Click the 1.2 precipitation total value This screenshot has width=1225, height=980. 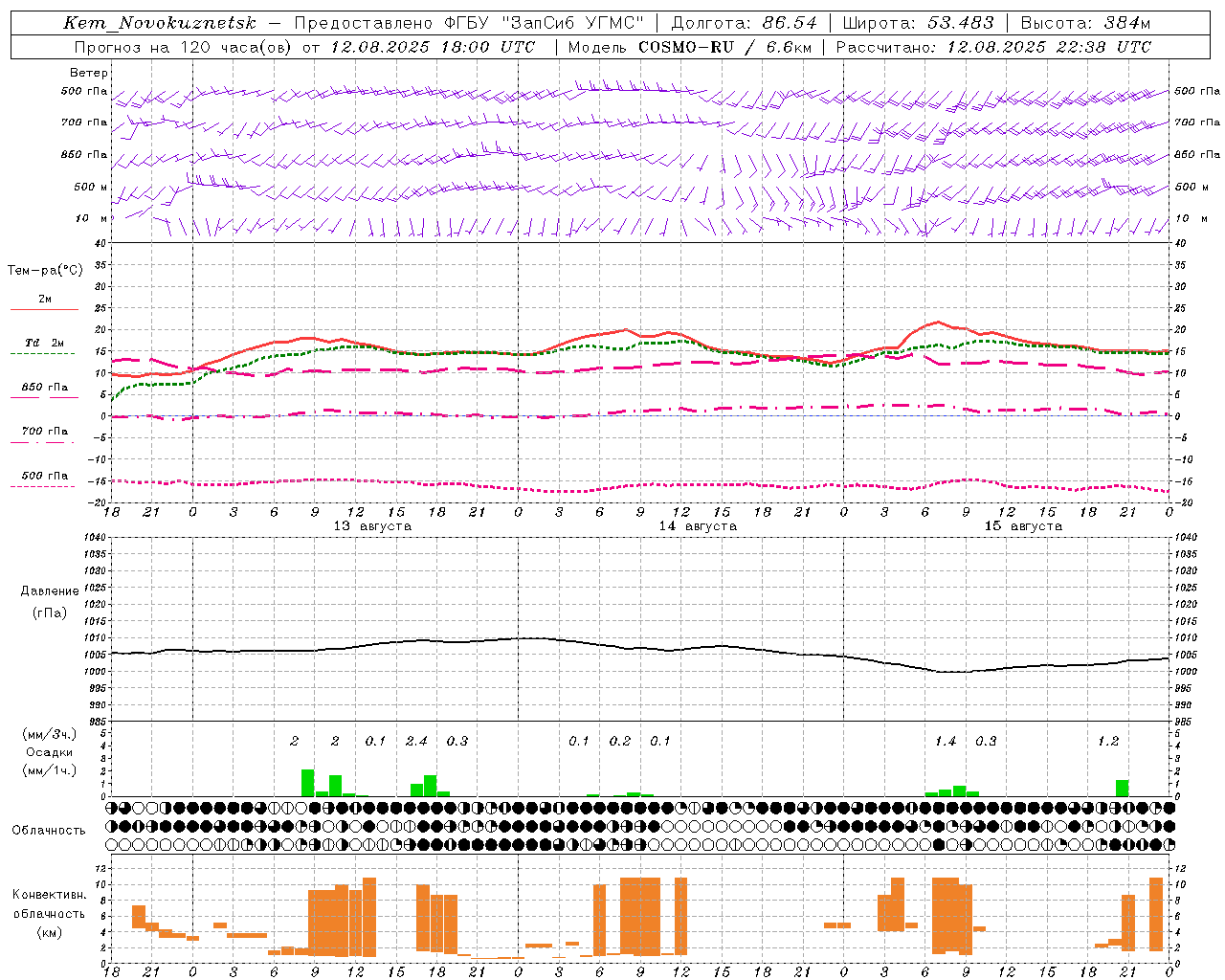tap(1108, 741)
